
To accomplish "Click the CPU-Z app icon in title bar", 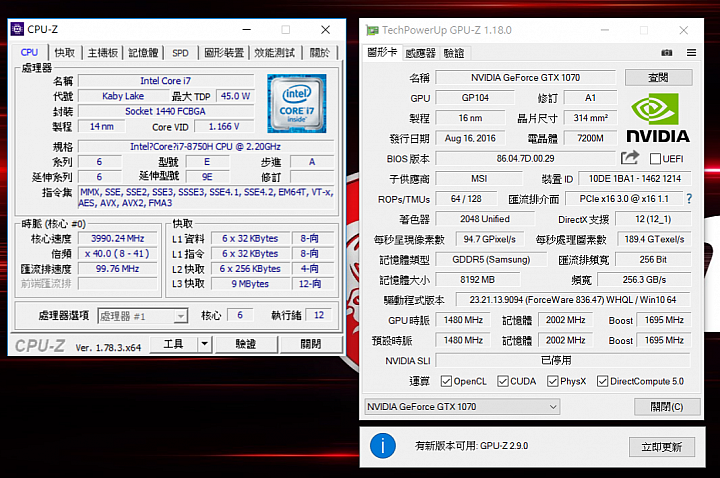I will pyautogui.click(x=17, y=29).
